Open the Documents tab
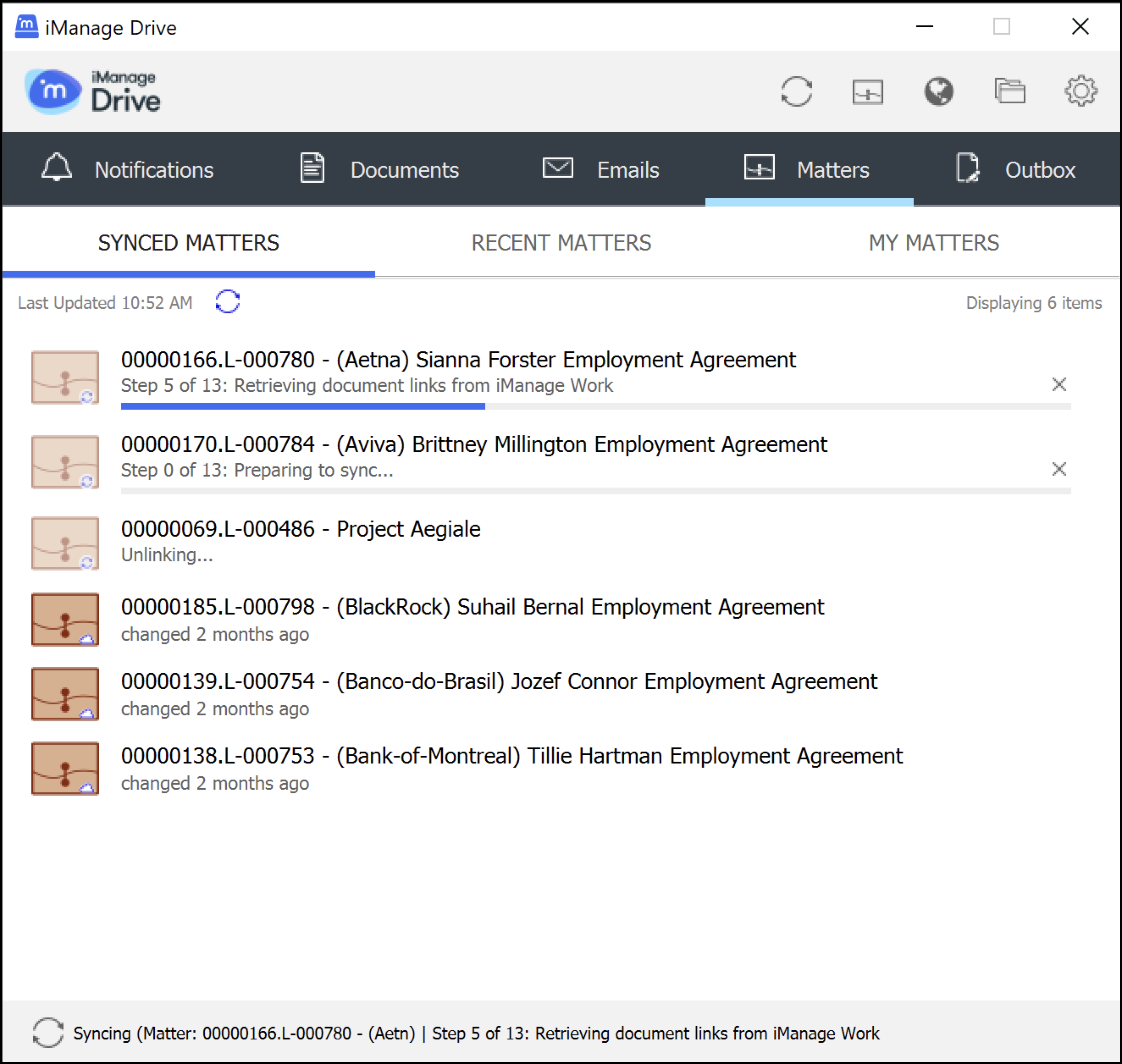1122x1064 pixels. click(379, 170)
